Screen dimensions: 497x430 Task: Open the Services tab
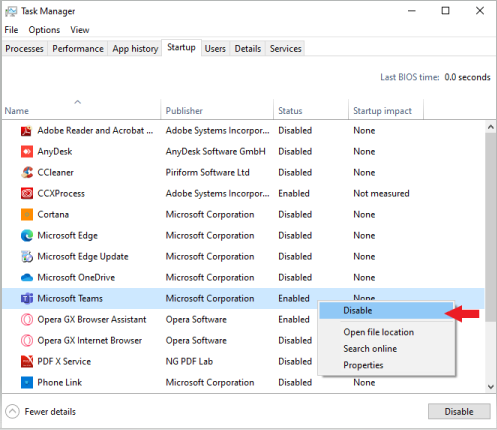point(285,49)
